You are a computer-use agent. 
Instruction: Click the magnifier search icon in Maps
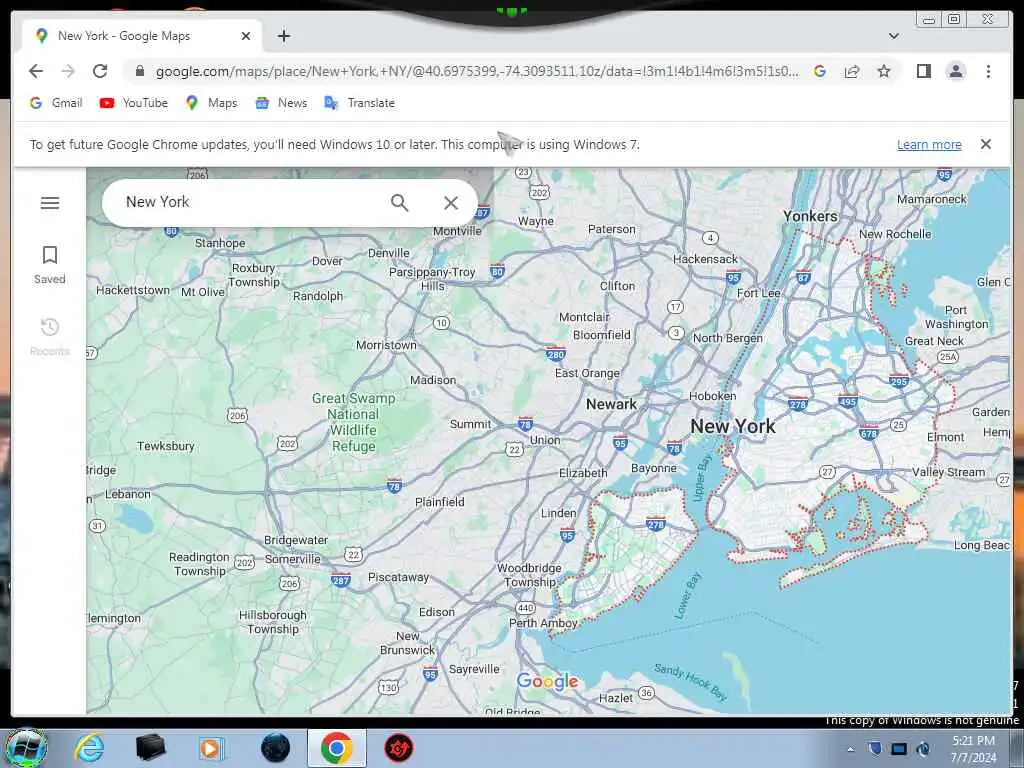point(399,203)
